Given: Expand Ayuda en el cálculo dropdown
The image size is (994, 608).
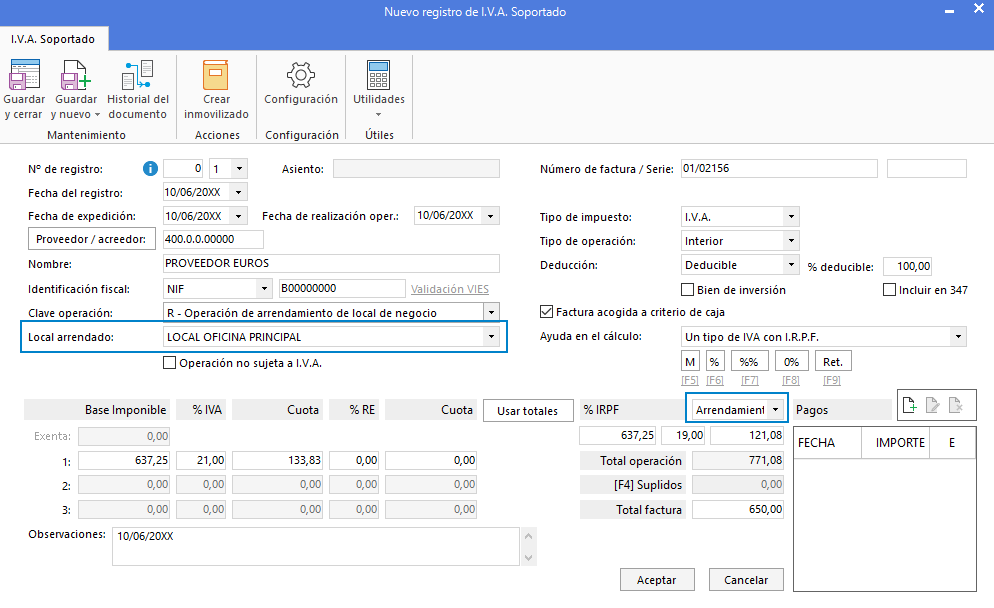Looking at the screenshot, I should 958,337.
